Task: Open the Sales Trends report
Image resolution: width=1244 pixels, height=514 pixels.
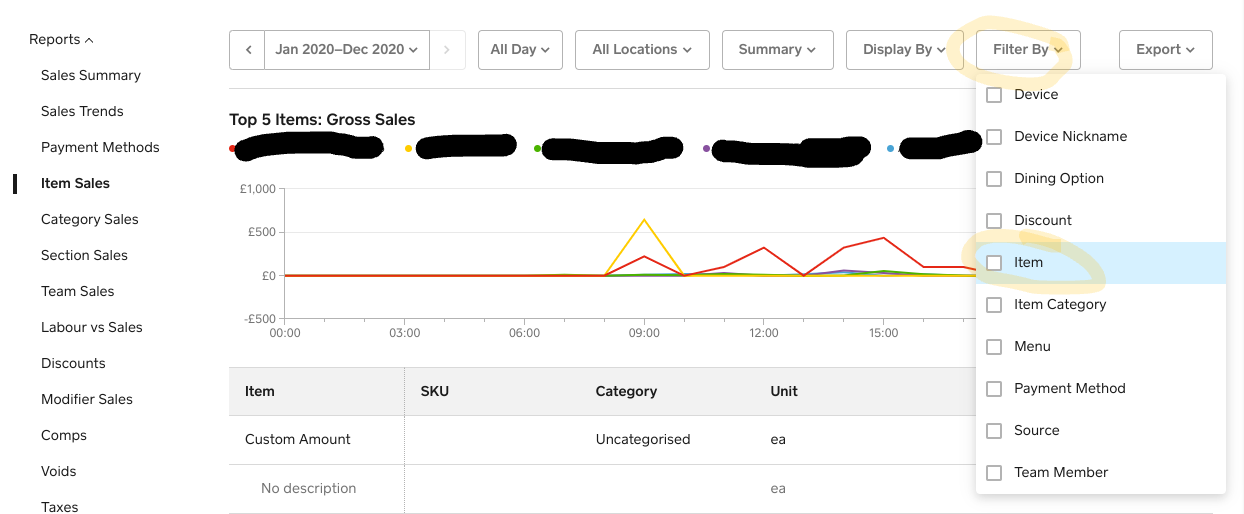Action: point(82,111)
